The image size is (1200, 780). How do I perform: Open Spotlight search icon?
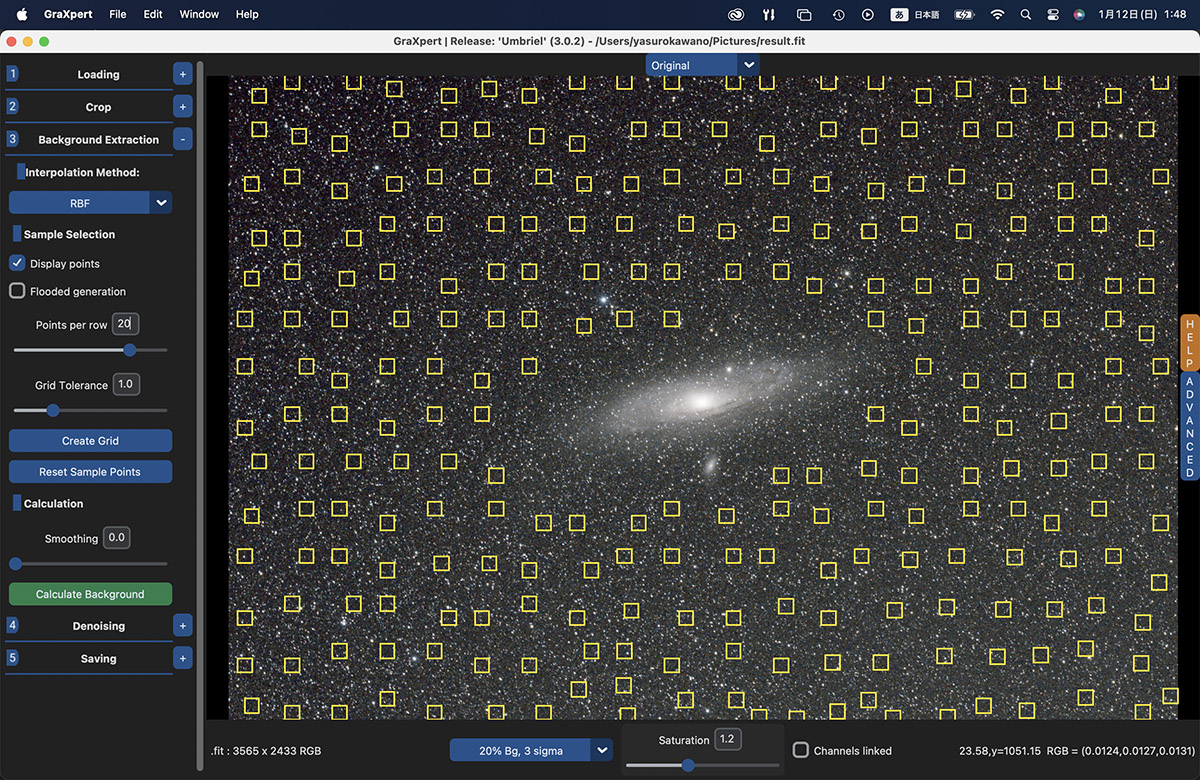coord(1025,14)
